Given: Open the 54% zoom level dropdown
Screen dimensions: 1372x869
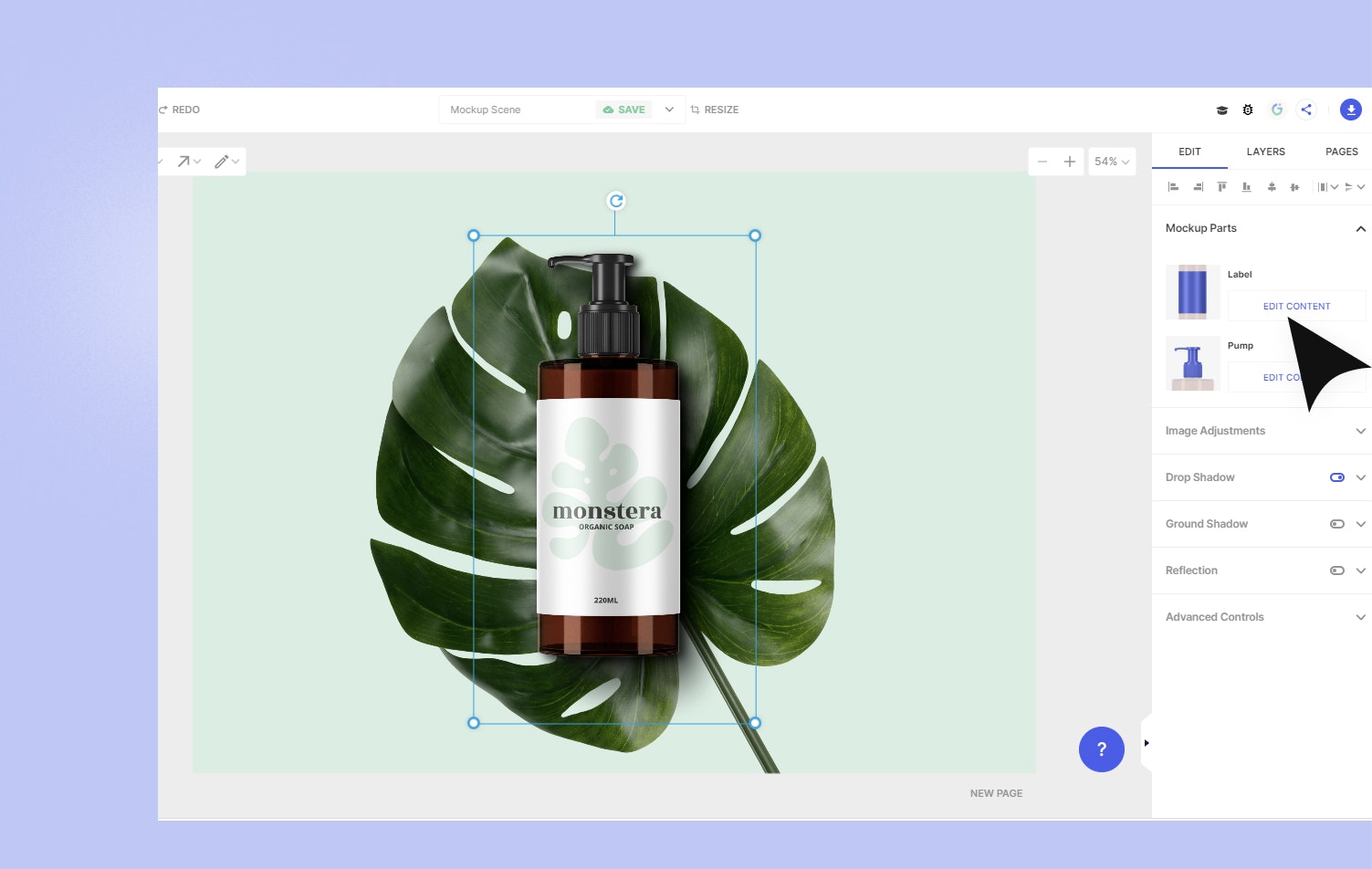Looking at the screenshot, I should [x=1112, y=162].
